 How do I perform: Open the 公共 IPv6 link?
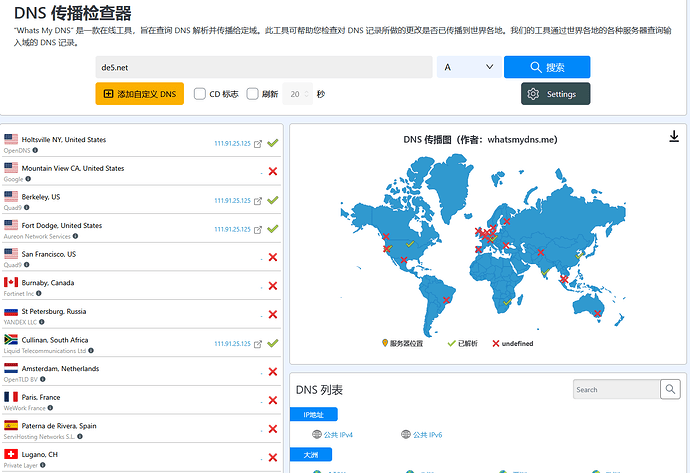tap(422, 435)
